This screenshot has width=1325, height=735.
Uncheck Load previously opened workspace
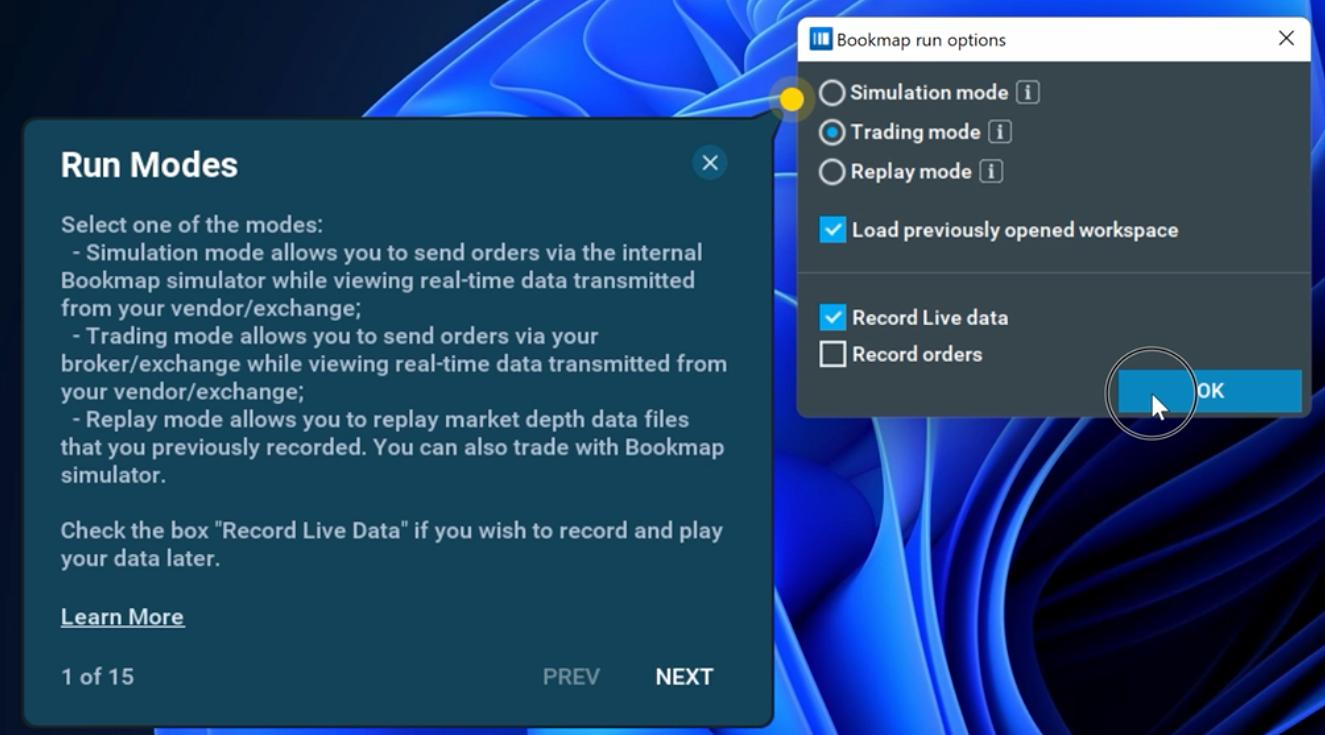(833, 230)
